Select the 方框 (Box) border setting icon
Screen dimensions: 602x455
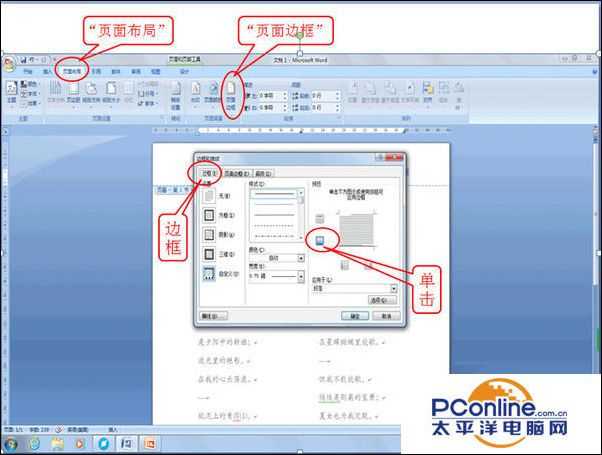209,215
